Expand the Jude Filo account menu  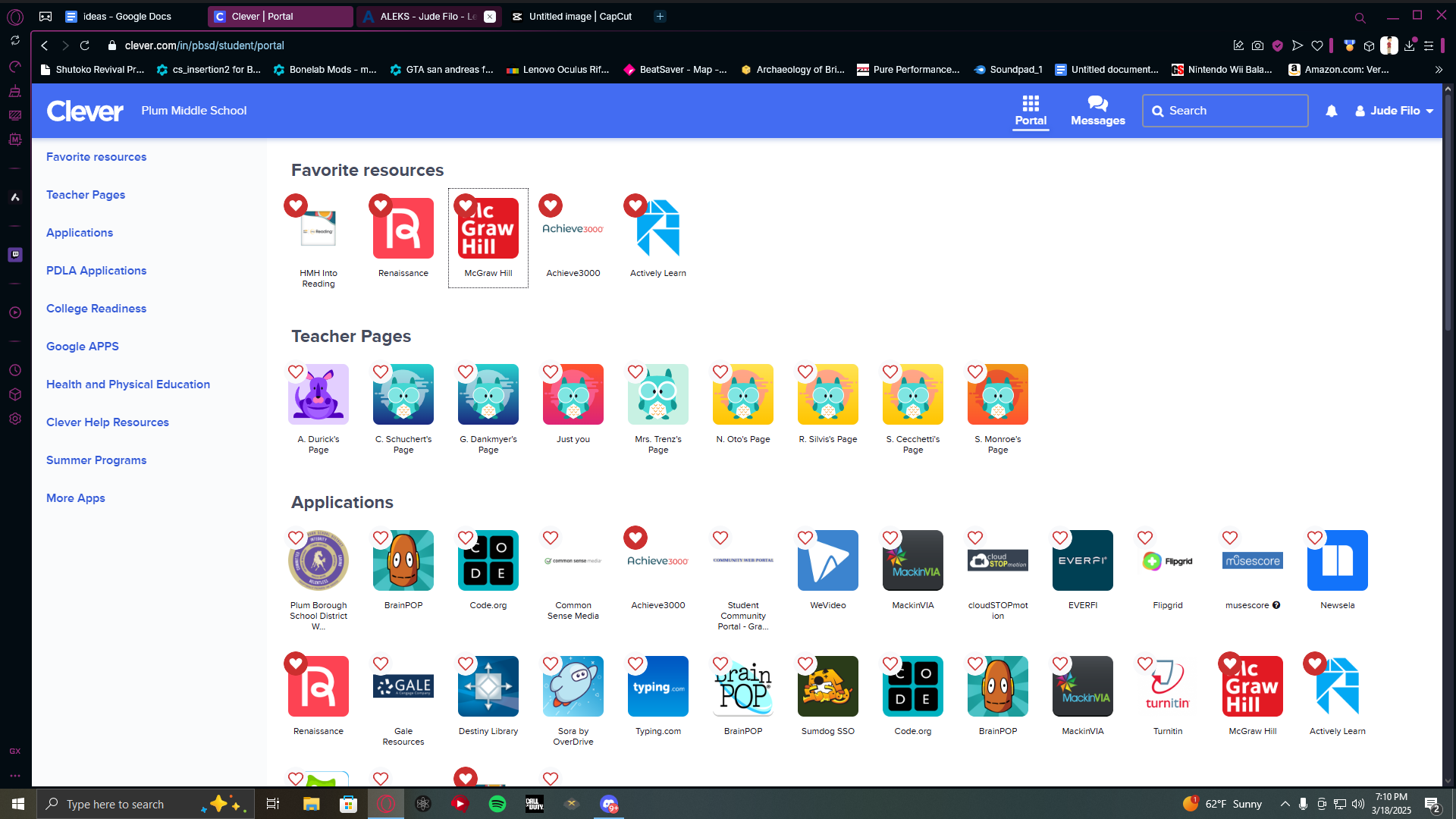click(1395, 111)
